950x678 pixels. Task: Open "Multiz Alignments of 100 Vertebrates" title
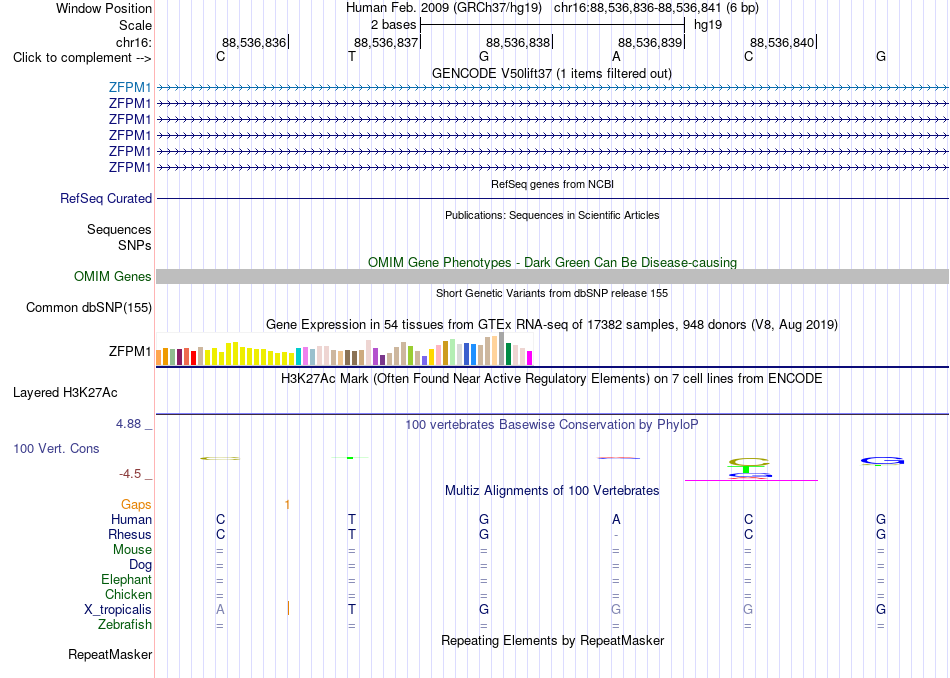coord(551,491)
